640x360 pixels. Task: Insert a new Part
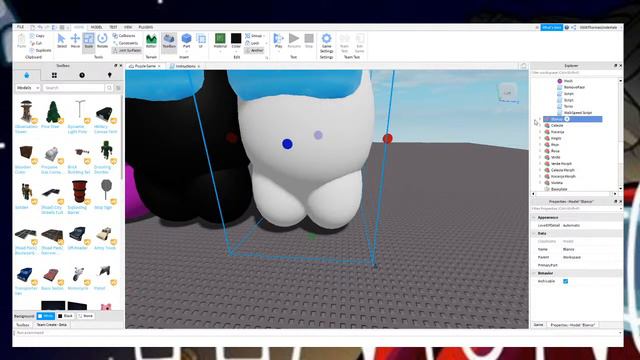[x=187, y=41]
